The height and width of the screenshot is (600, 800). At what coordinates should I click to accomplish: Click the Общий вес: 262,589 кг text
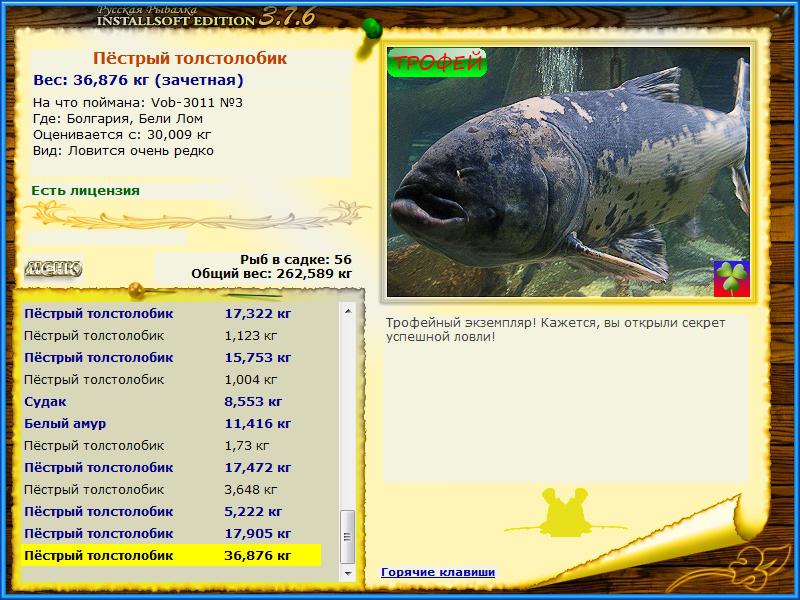coord(271,273)
